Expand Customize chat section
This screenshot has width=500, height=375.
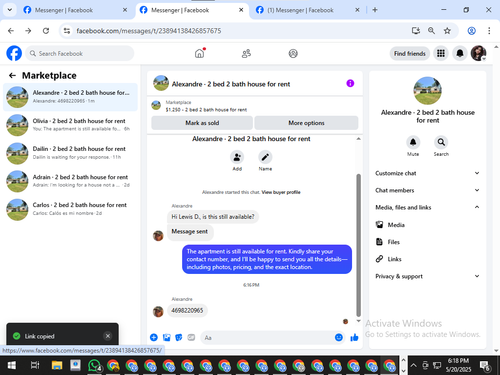[x=427, y=173]
